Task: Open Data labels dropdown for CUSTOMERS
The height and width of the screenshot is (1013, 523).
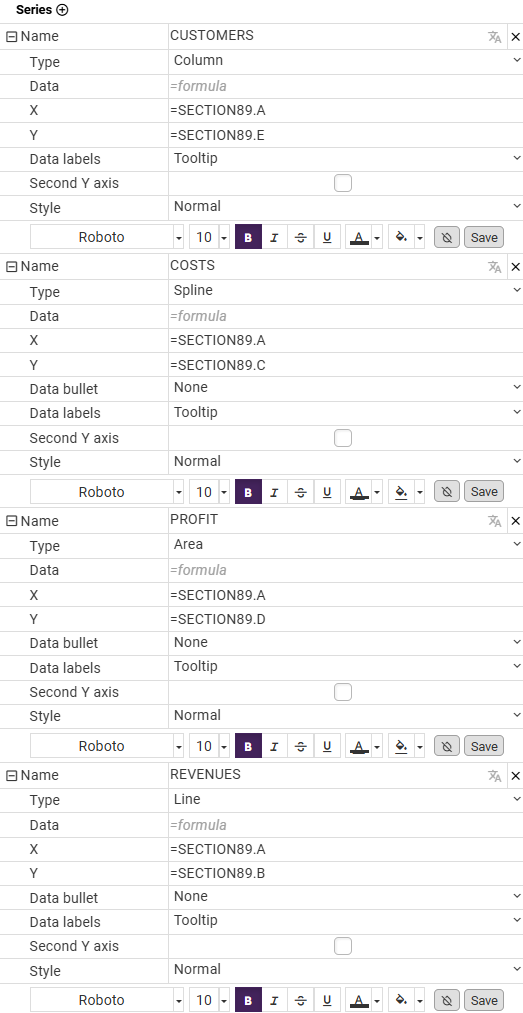Action: [x=346, y=158]
